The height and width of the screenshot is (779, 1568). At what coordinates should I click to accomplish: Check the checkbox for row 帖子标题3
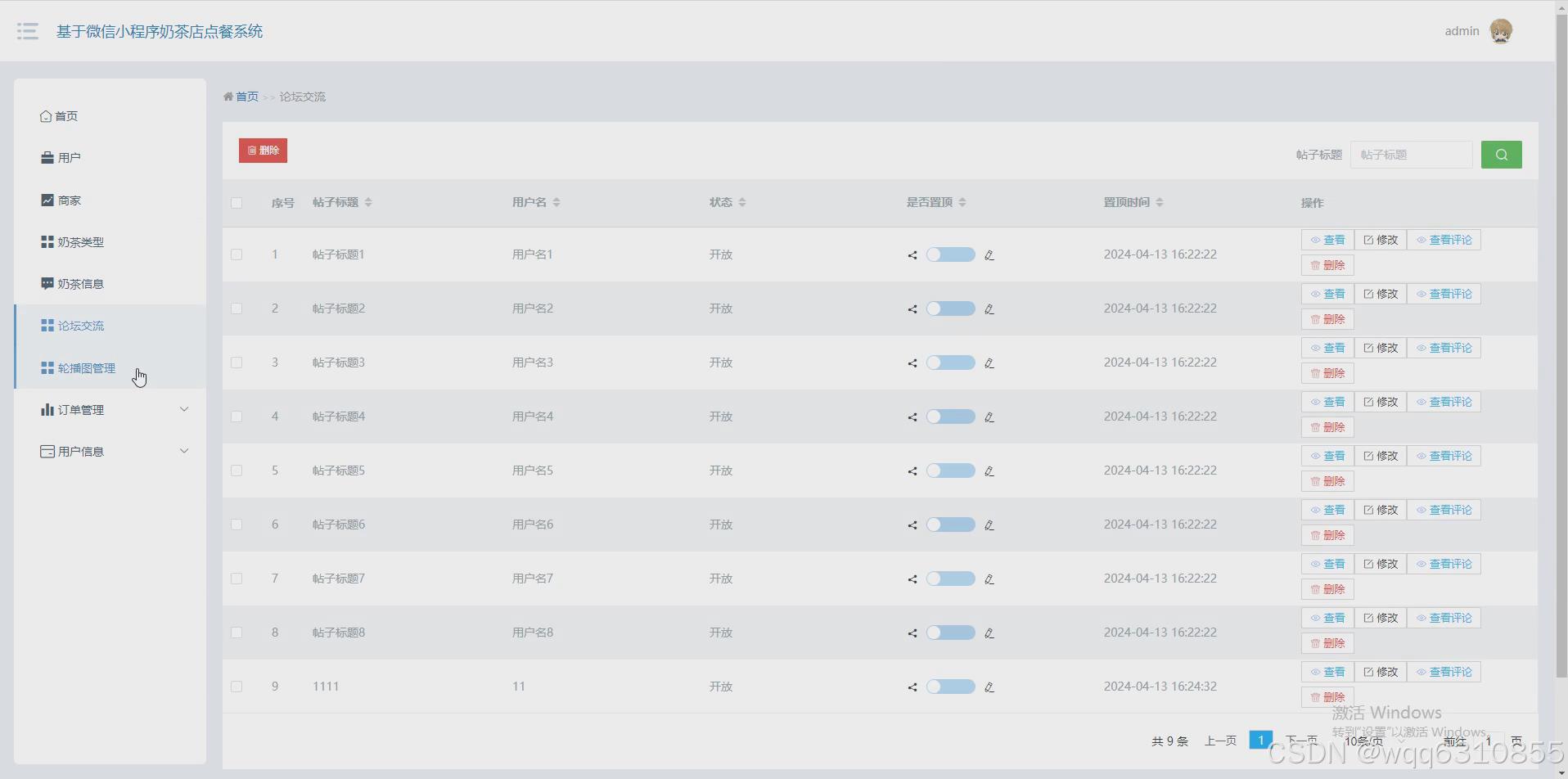(x=237, y=362)
